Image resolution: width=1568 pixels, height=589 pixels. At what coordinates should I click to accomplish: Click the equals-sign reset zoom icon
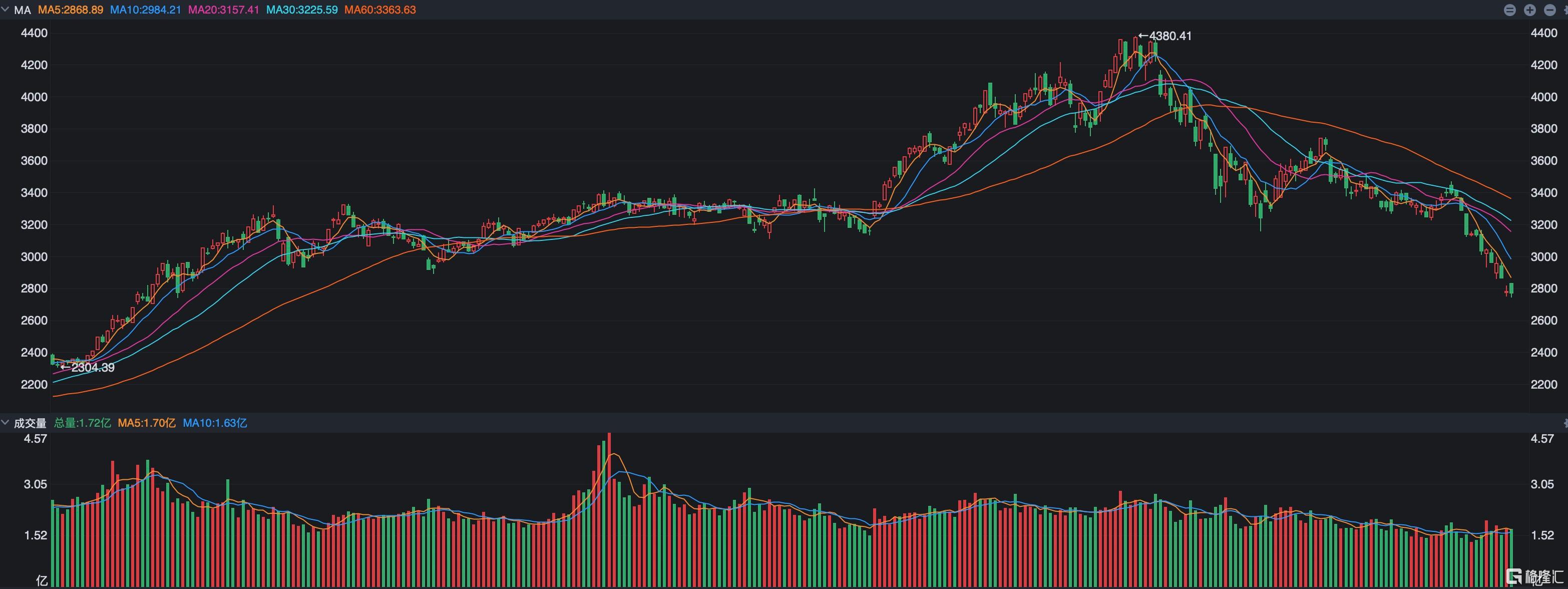click(1509, 11)
